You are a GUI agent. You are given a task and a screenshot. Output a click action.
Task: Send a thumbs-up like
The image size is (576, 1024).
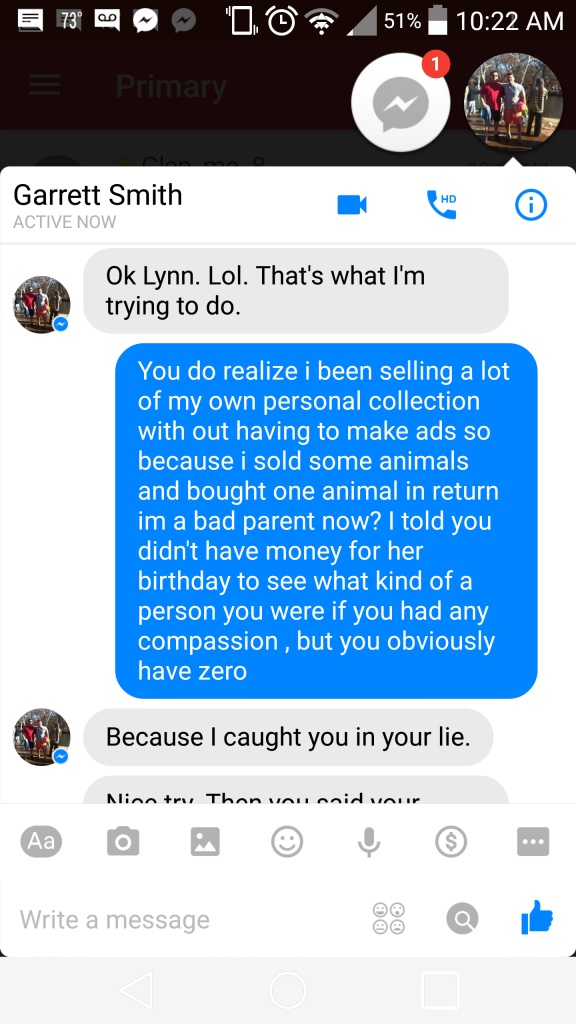[x=536, y=918]
